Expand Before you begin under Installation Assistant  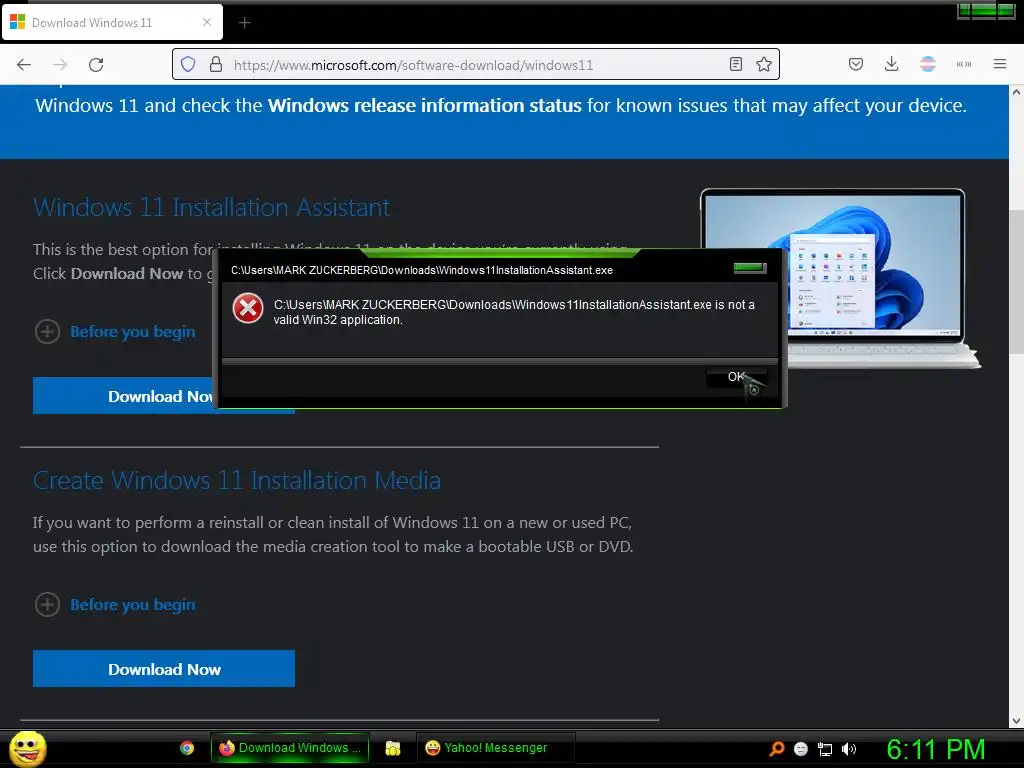116,332
